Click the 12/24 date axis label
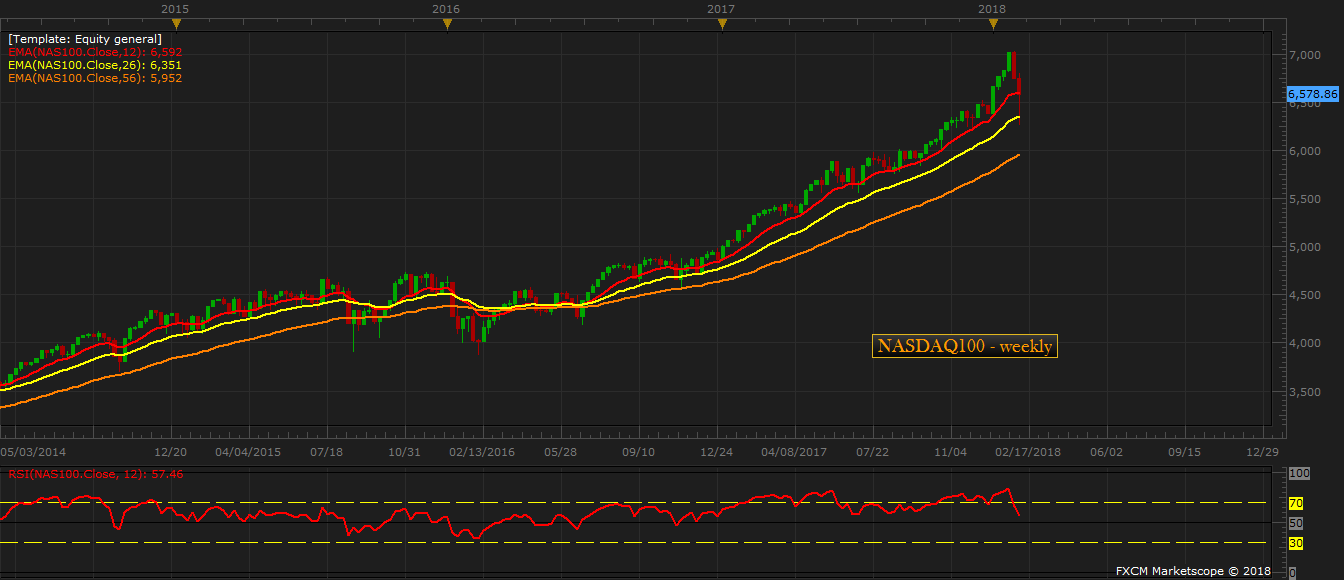1344x580 pixels. pos(716,452)
